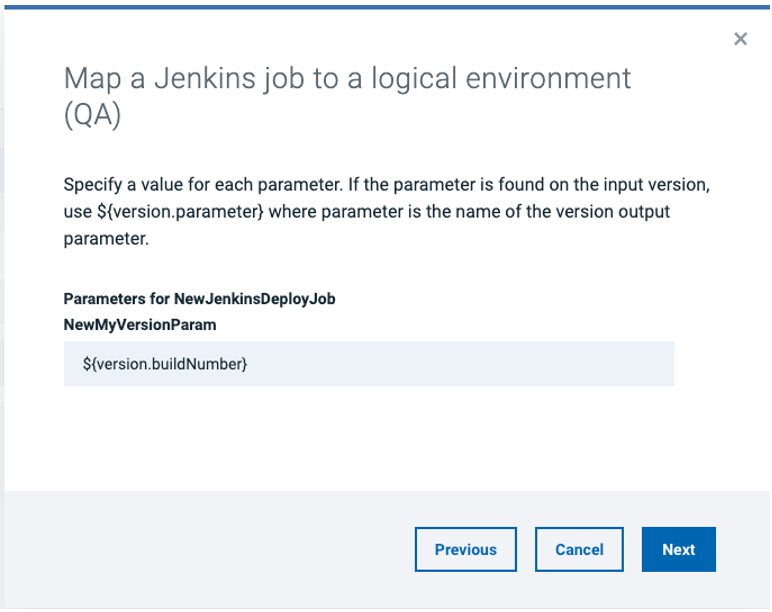Go back with the Previous button

(x=465, y=550)
